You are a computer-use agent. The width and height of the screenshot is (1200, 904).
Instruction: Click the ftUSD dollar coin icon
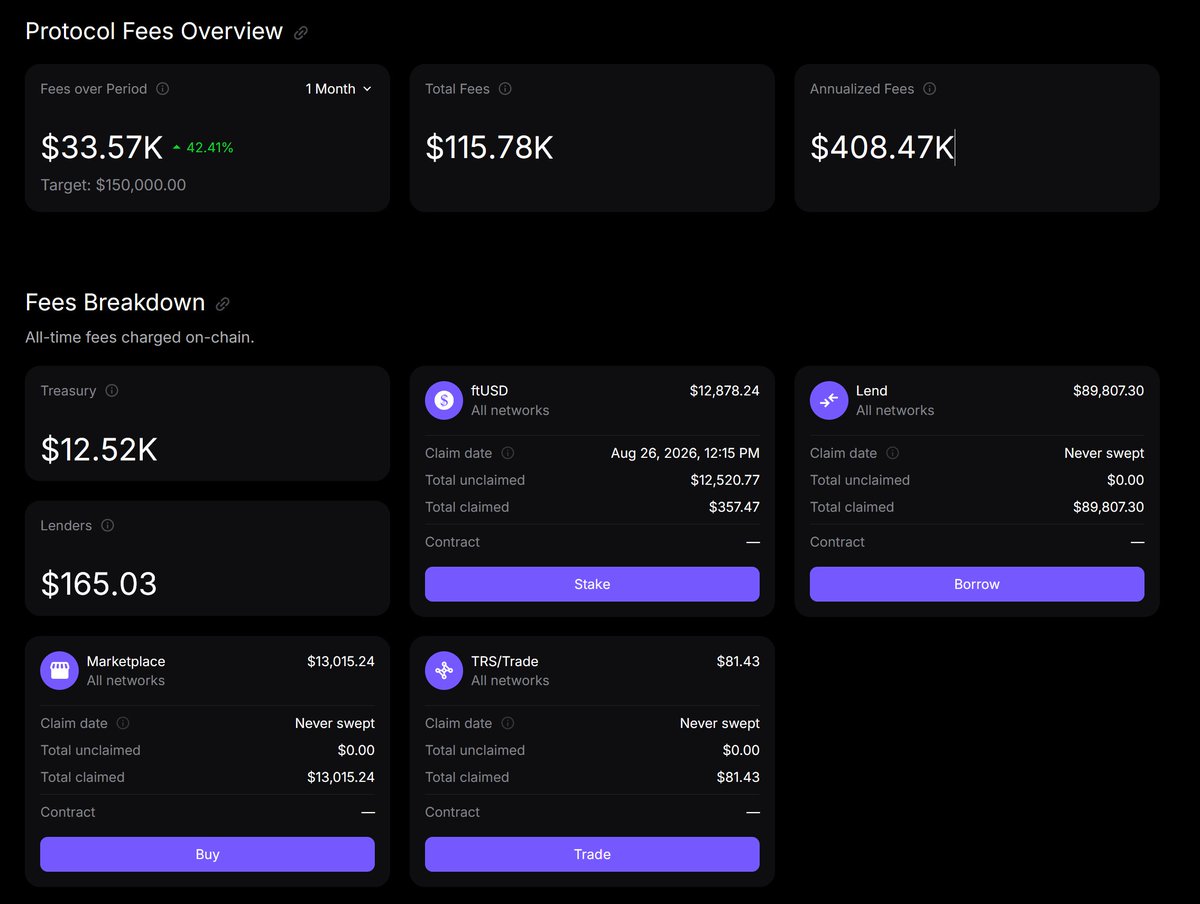pyautogui.click(x=444, y=400)
